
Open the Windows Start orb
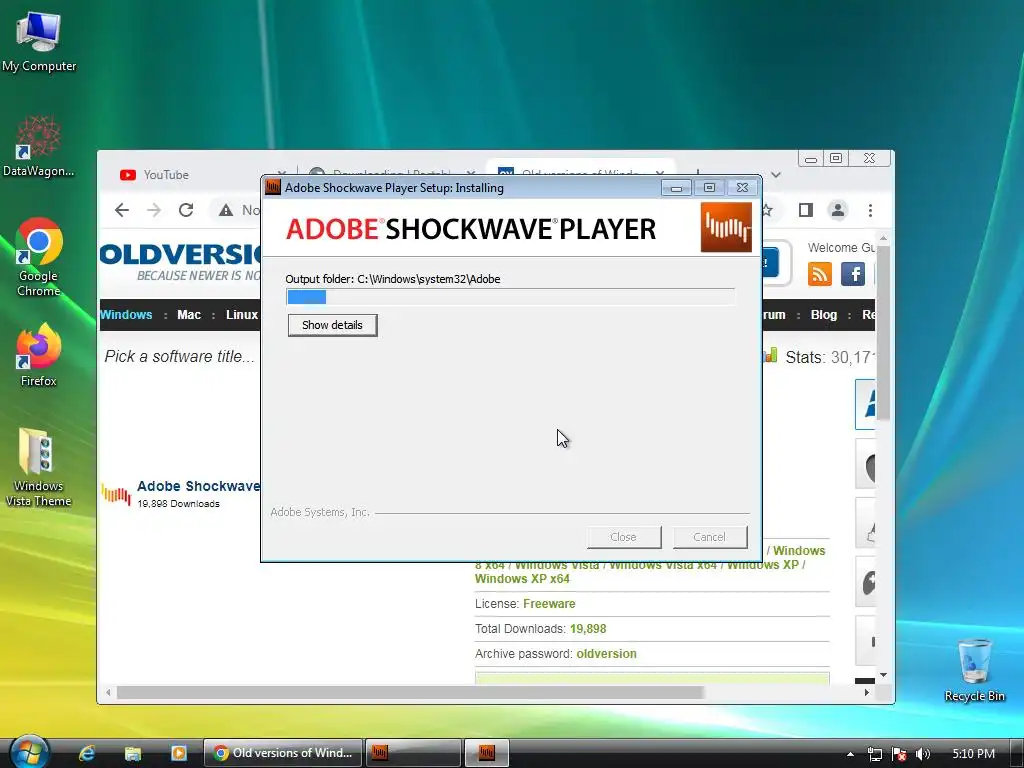pos(29,752)
